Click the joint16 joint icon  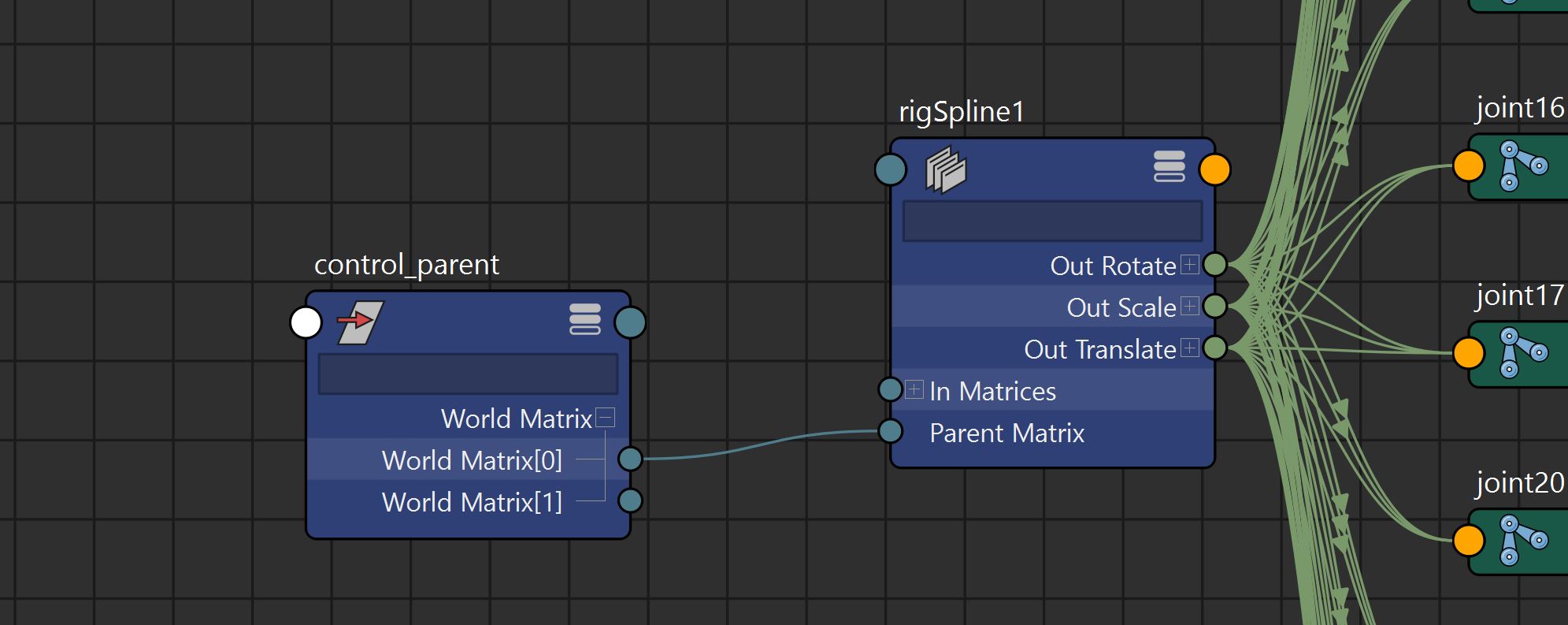(x=1523, y=166)
